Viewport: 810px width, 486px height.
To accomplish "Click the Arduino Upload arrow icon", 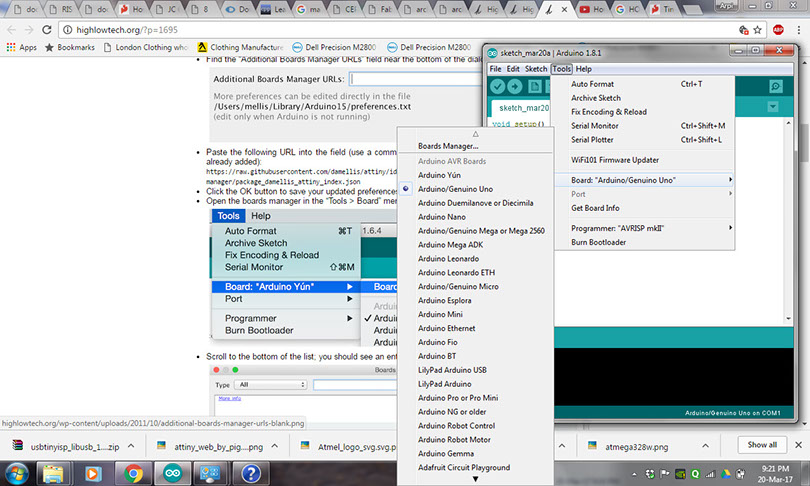I will coord(515,86).
